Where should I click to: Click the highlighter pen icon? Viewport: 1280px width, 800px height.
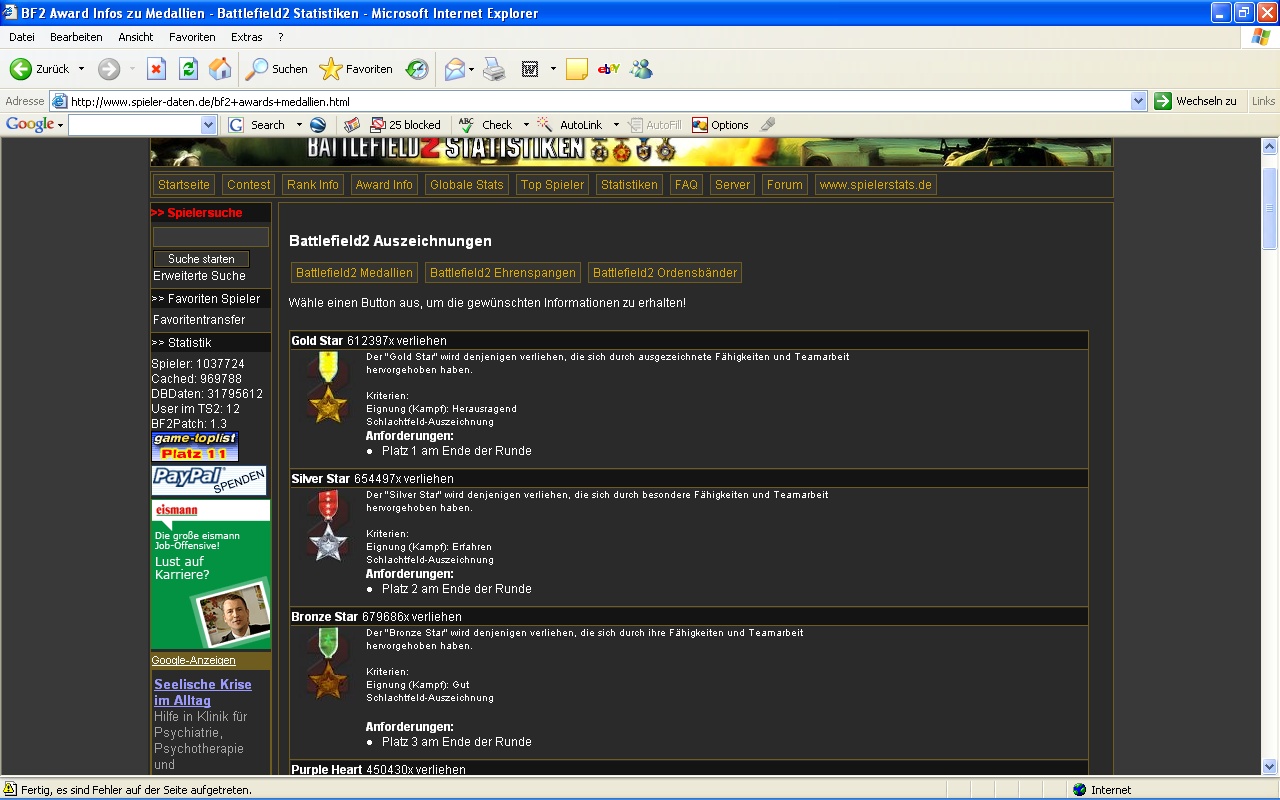(x=768, y=125)
